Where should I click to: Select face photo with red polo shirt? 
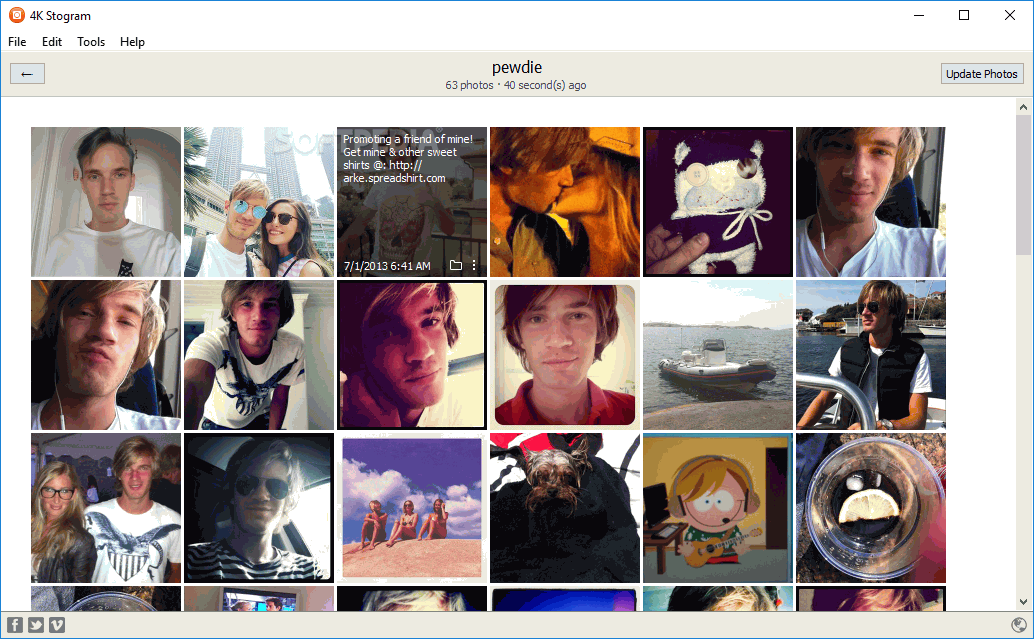pos(564,355)
